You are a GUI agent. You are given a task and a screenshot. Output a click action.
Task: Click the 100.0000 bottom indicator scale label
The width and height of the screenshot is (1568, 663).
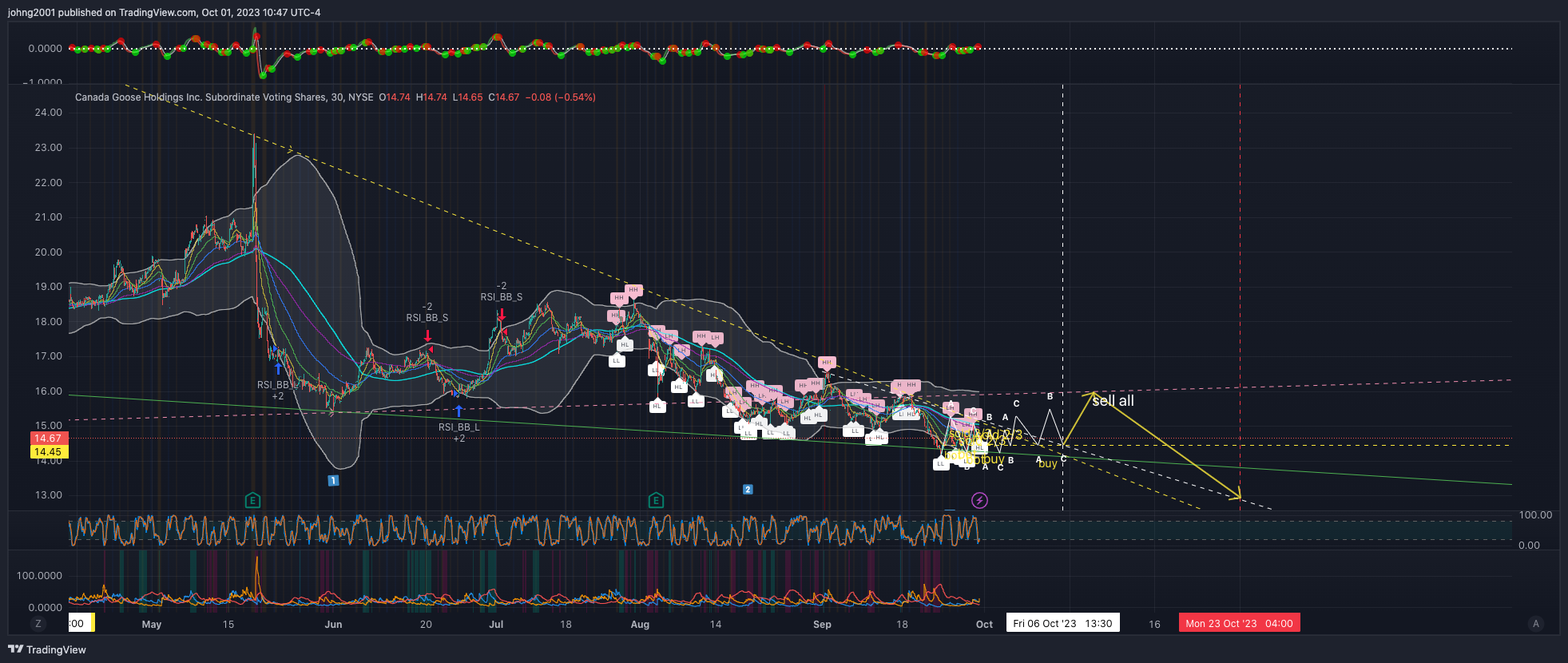(x=39, y=576)
